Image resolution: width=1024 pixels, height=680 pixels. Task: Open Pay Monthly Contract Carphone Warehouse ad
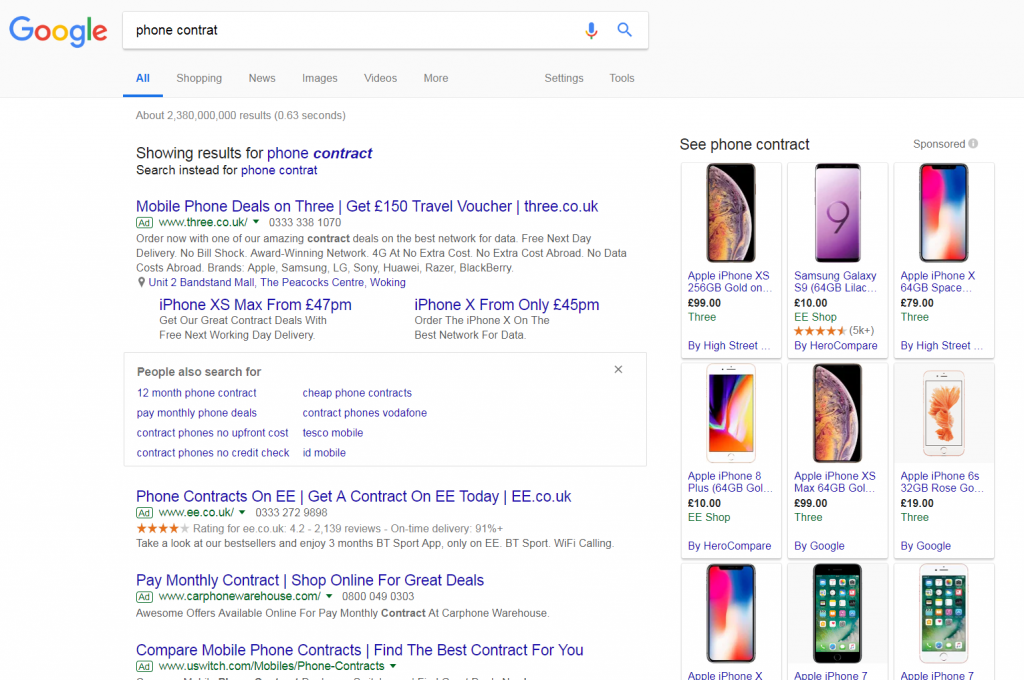(x=310, y=580)
